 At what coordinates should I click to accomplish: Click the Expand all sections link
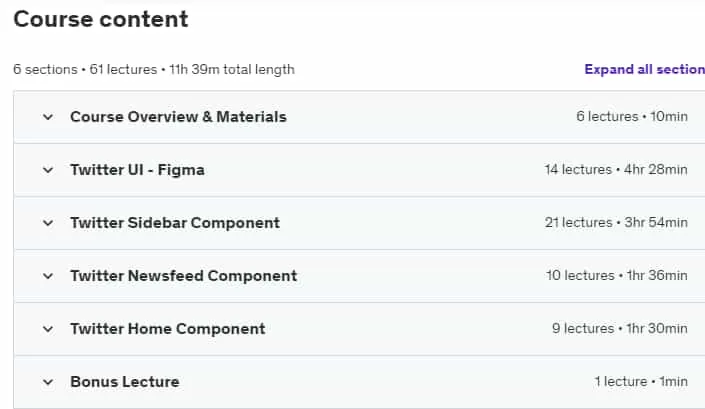644,69
